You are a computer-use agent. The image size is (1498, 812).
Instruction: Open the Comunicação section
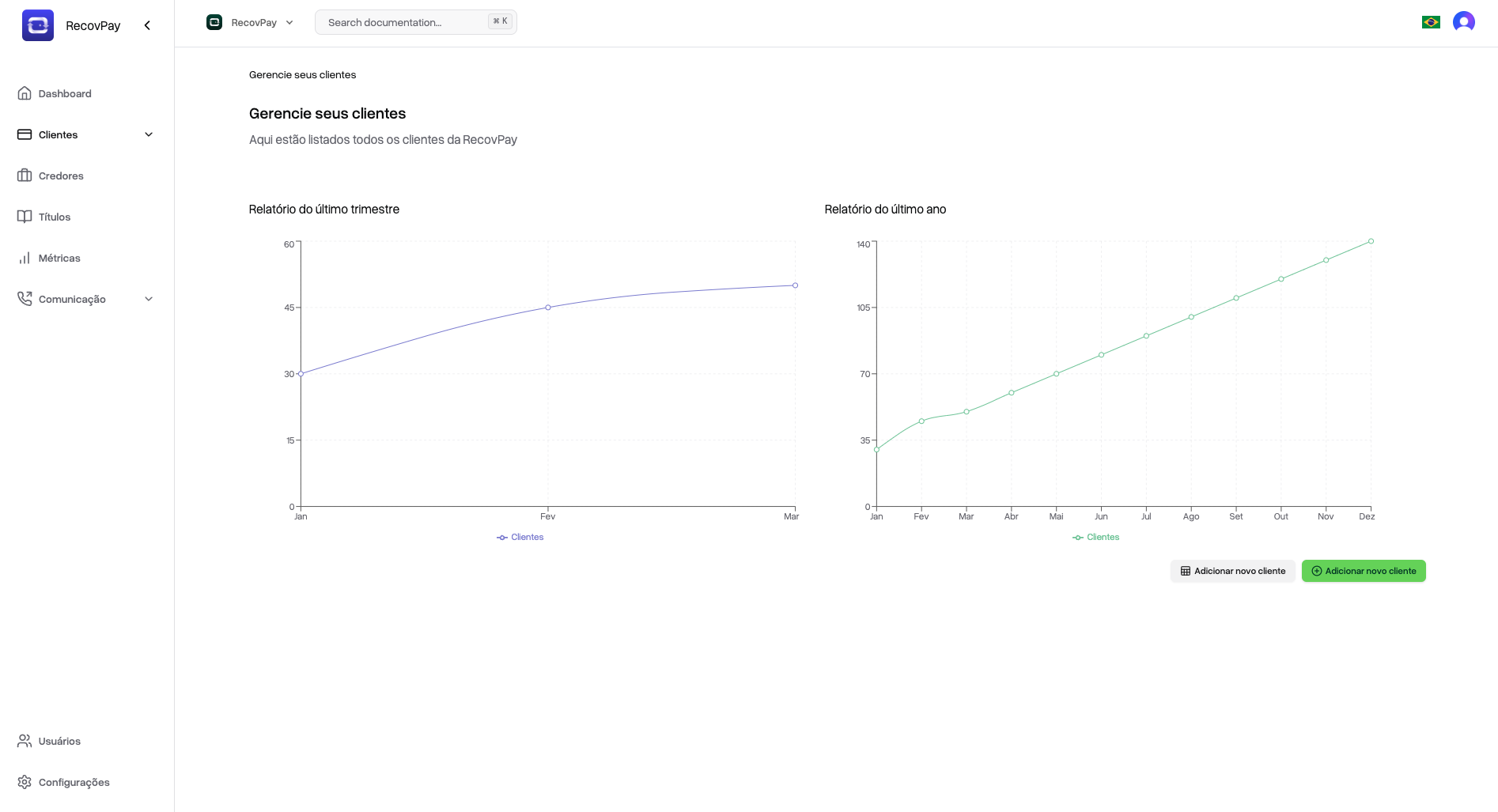pyautogui.click(x=72, y=299)
